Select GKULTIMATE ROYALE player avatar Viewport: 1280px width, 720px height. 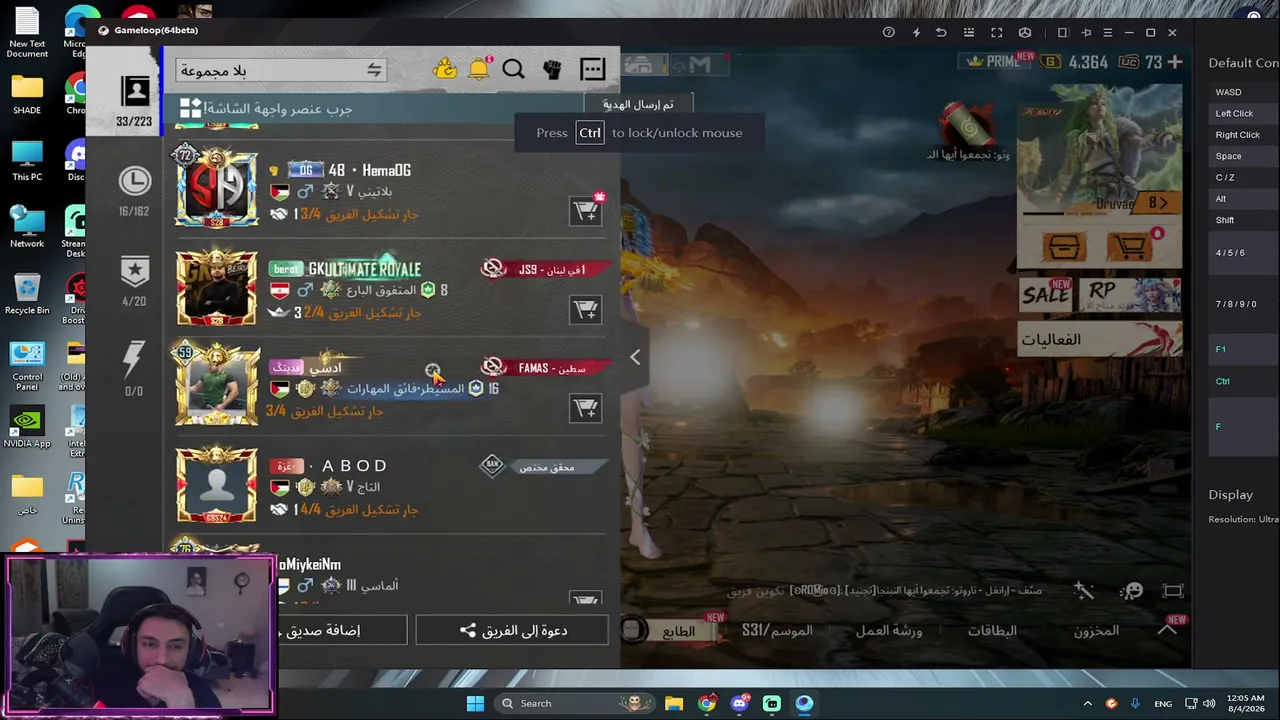(x=216, y=286)
